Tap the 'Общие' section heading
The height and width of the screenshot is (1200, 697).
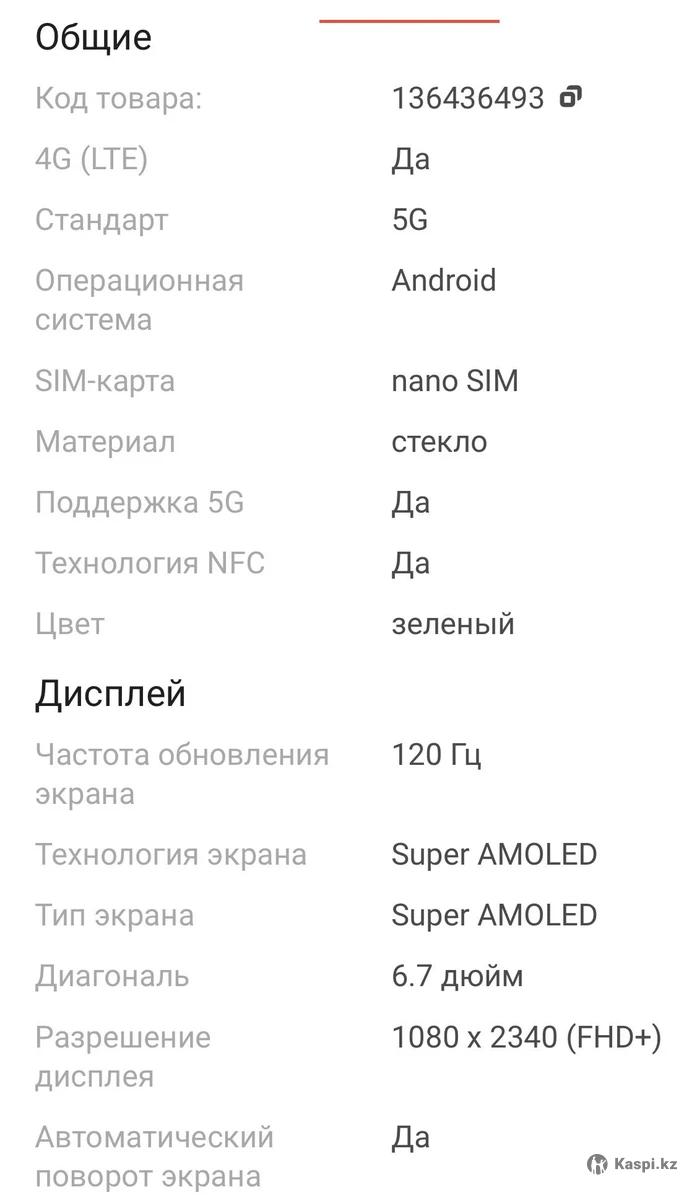coord(93,37)
